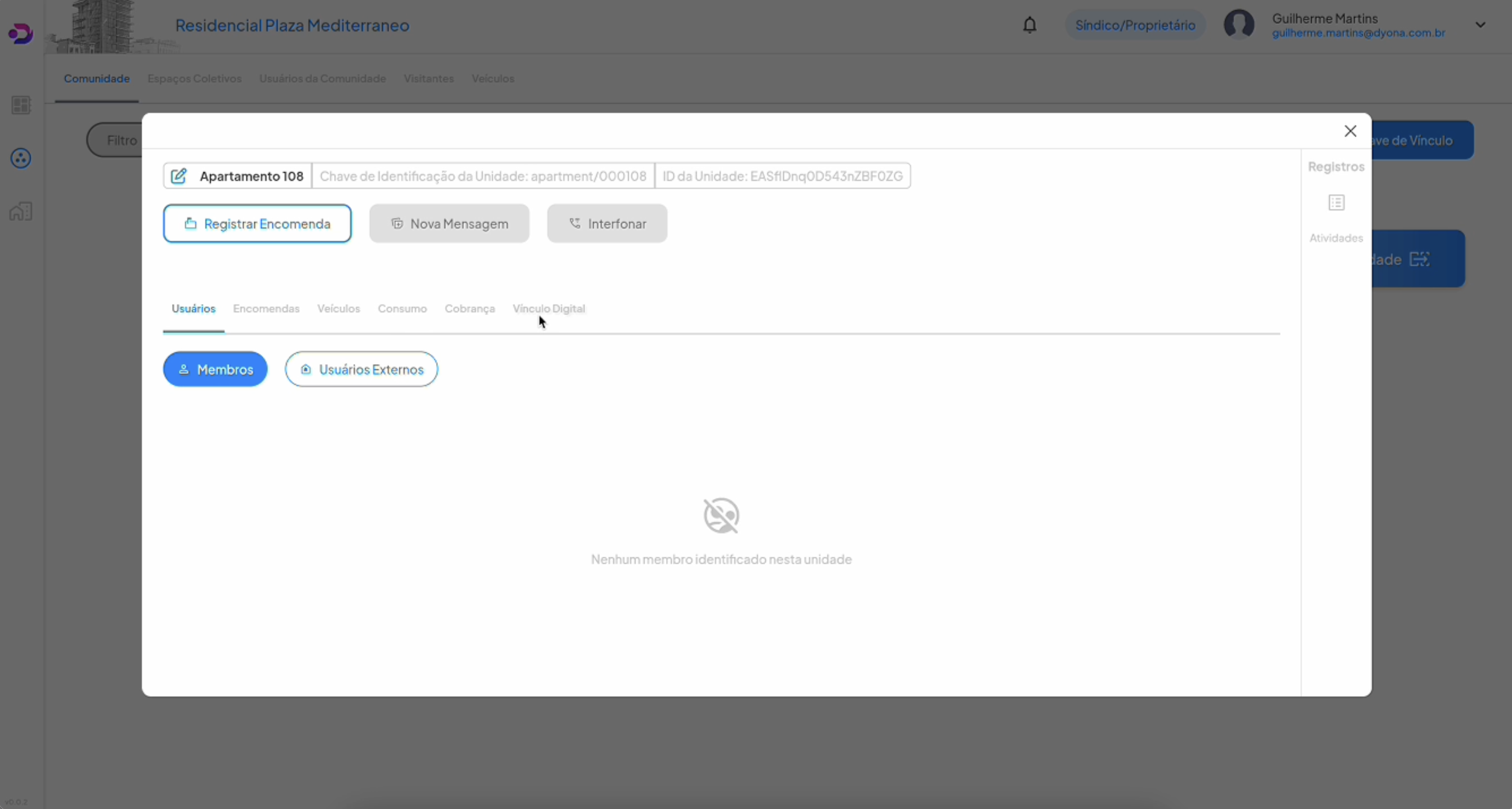Click the edit pencil icon beside Apartamento 108
This screenshot has width=1512, height=809.
(179, 176)
